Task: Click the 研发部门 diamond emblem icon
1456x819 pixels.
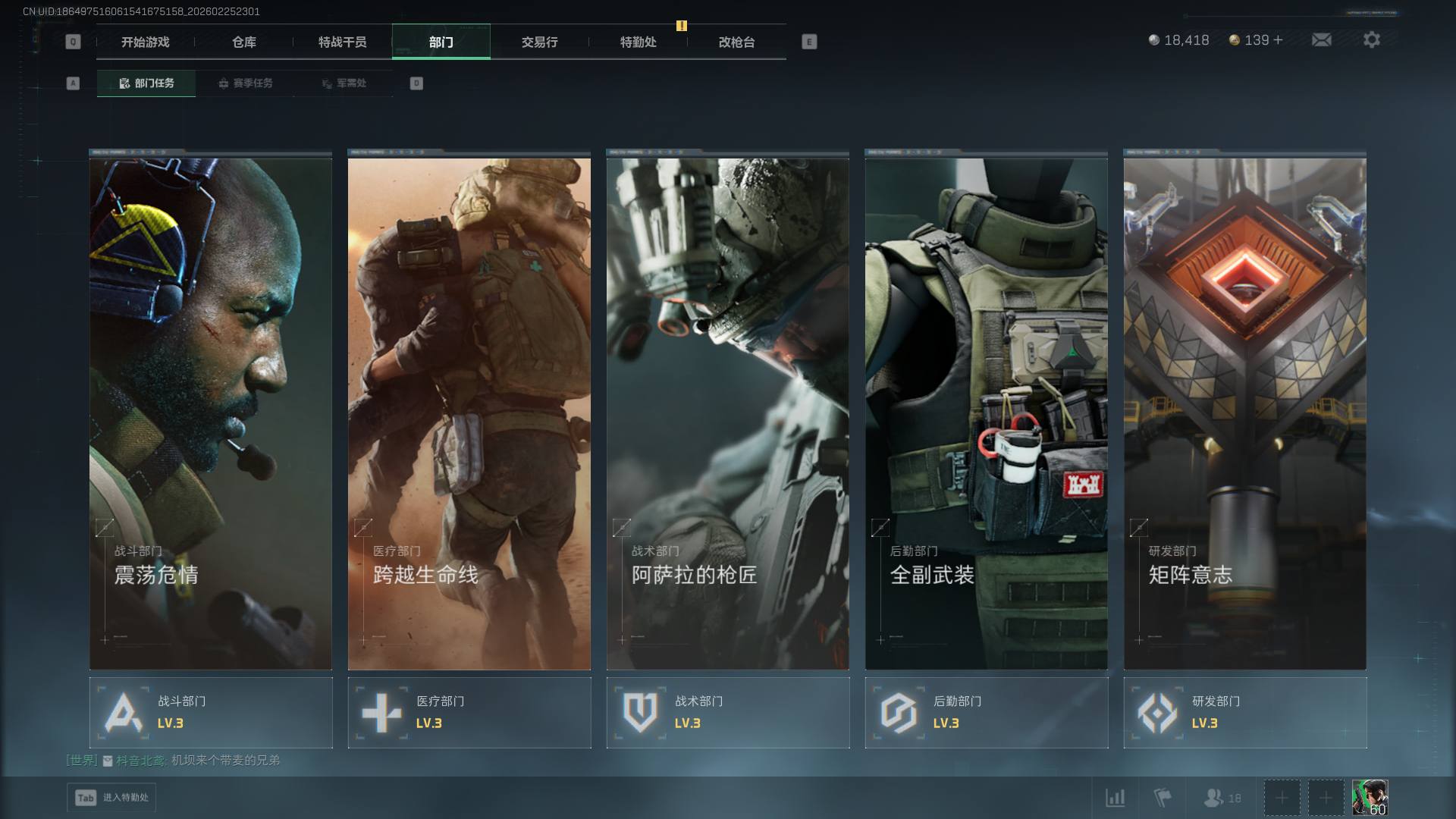Action: (1157, 713)
